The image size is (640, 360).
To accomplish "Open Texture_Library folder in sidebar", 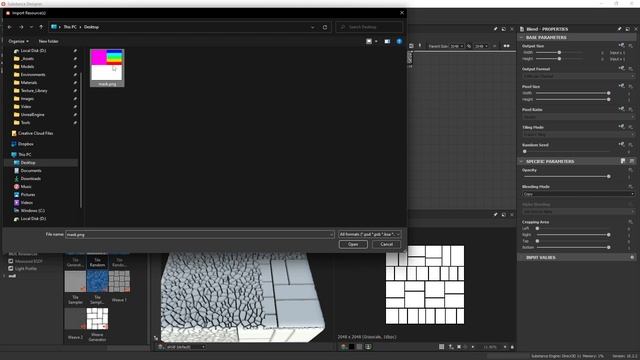I will [x=34, y=91].
